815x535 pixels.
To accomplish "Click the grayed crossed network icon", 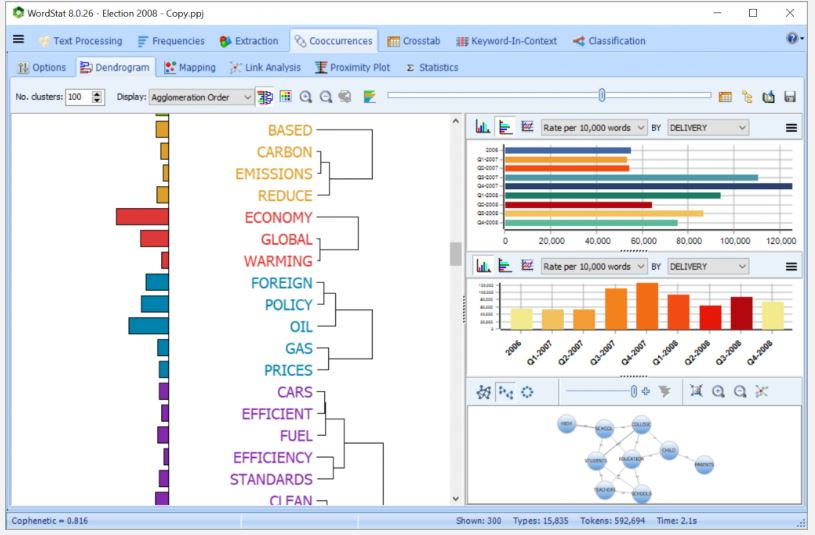I will (x=761, y=392).
